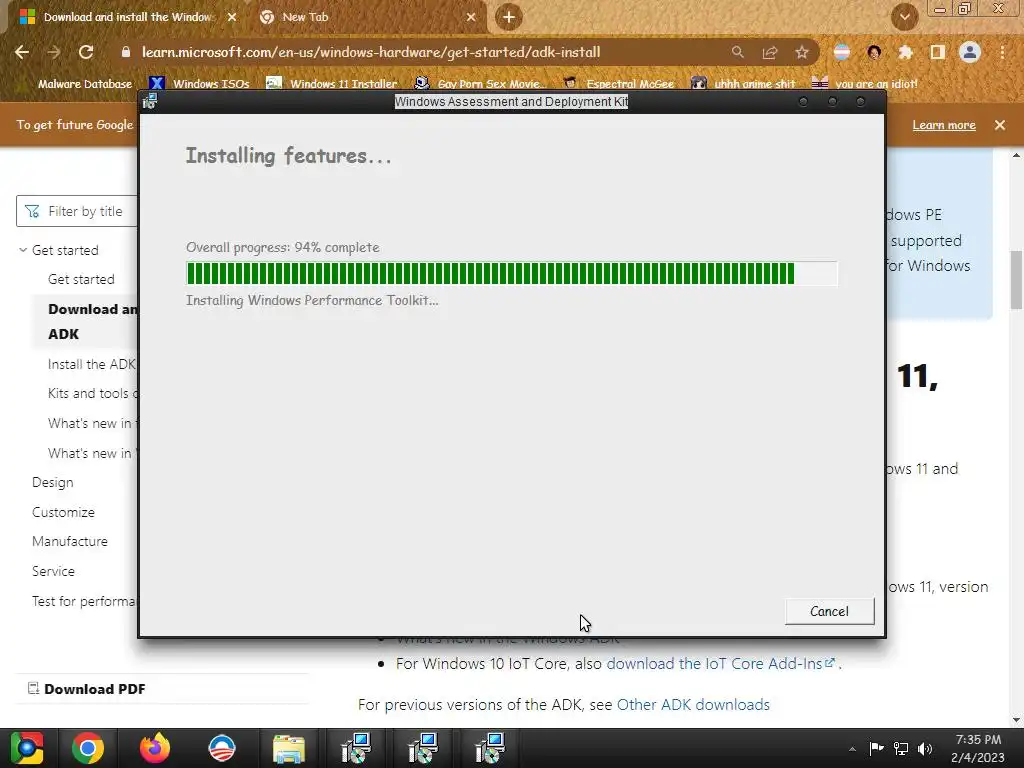The width and height of the screenshot is (1024, 768).
Task: Bookmark this page with the star
Action: [x=802, y=52]
